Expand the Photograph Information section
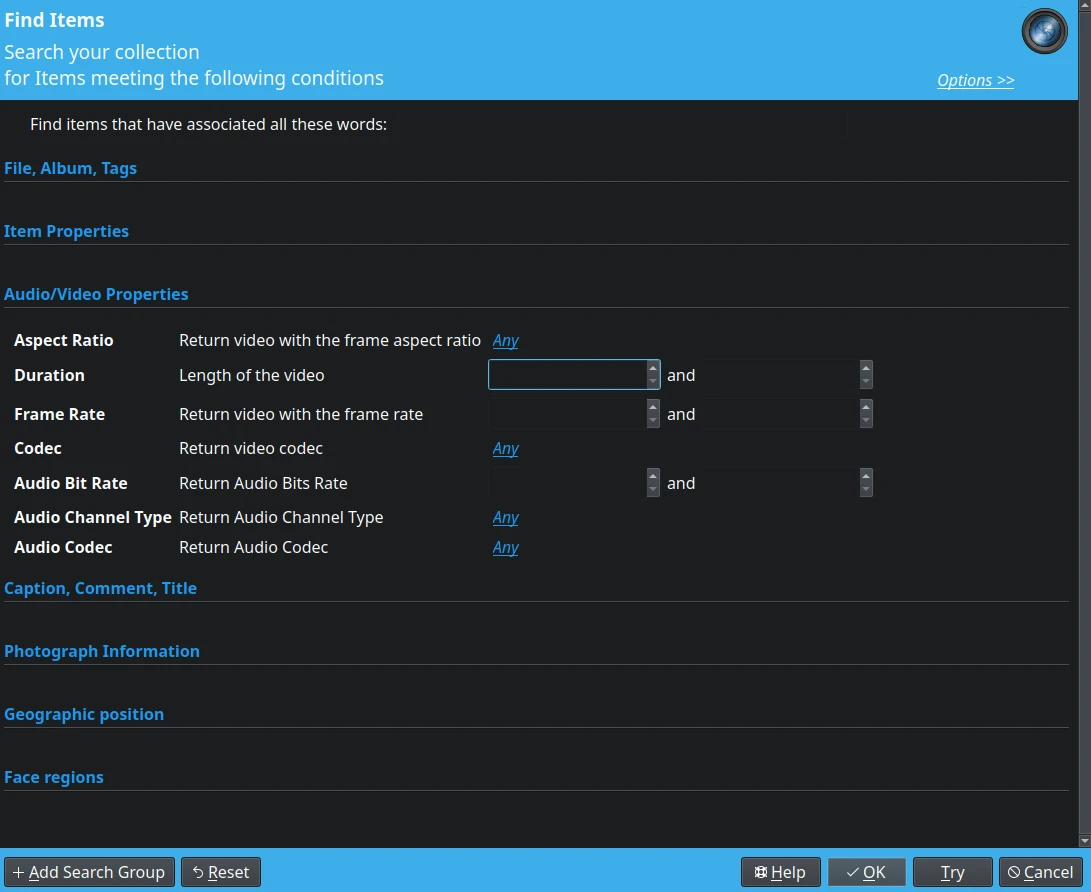Viewport: 1091px width, 892px height. coord(102,651)
